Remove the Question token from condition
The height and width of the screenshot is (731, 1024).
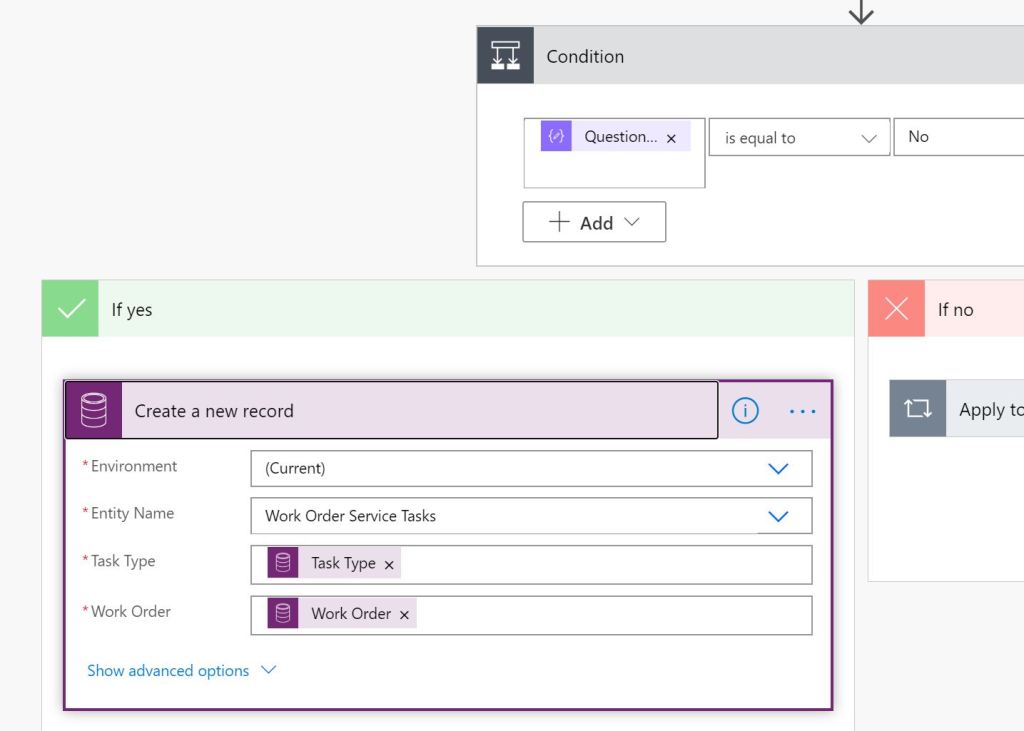coord(671,139)
